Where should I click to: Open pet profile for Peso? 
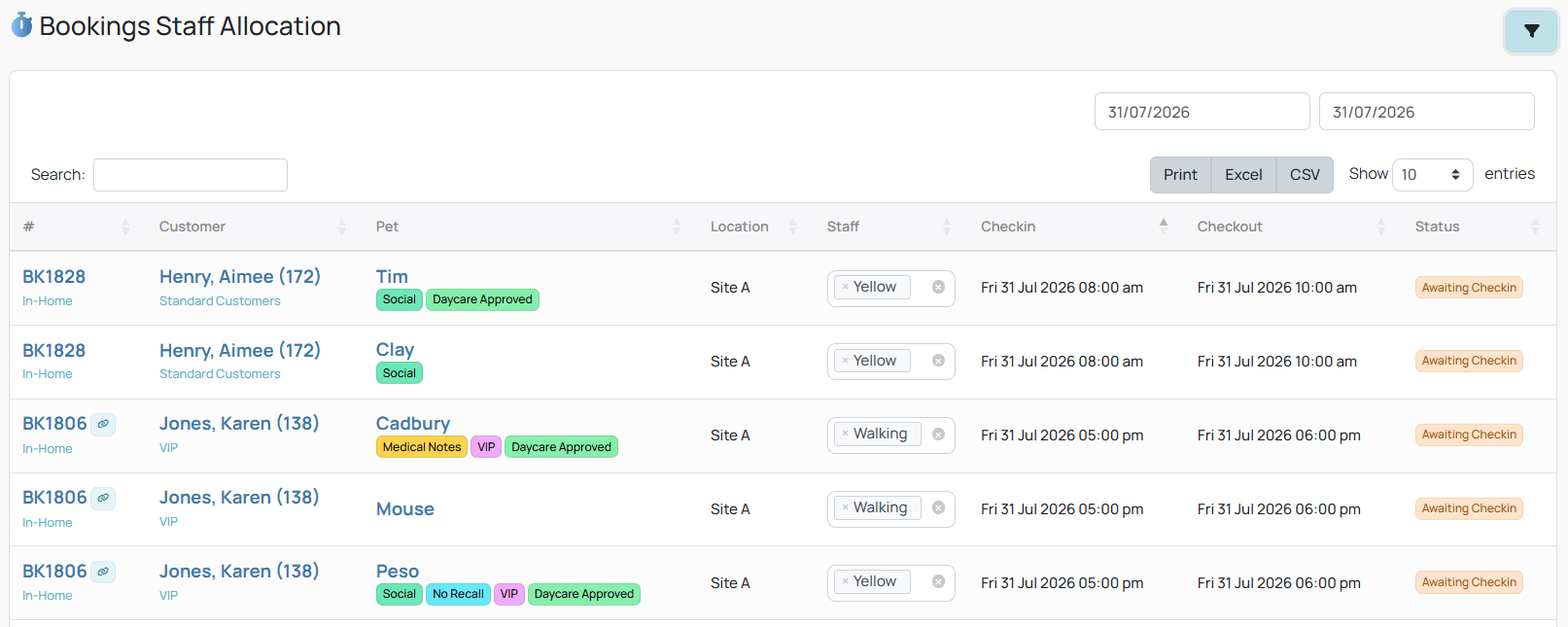pyautogui.click(x=398, y=572)
